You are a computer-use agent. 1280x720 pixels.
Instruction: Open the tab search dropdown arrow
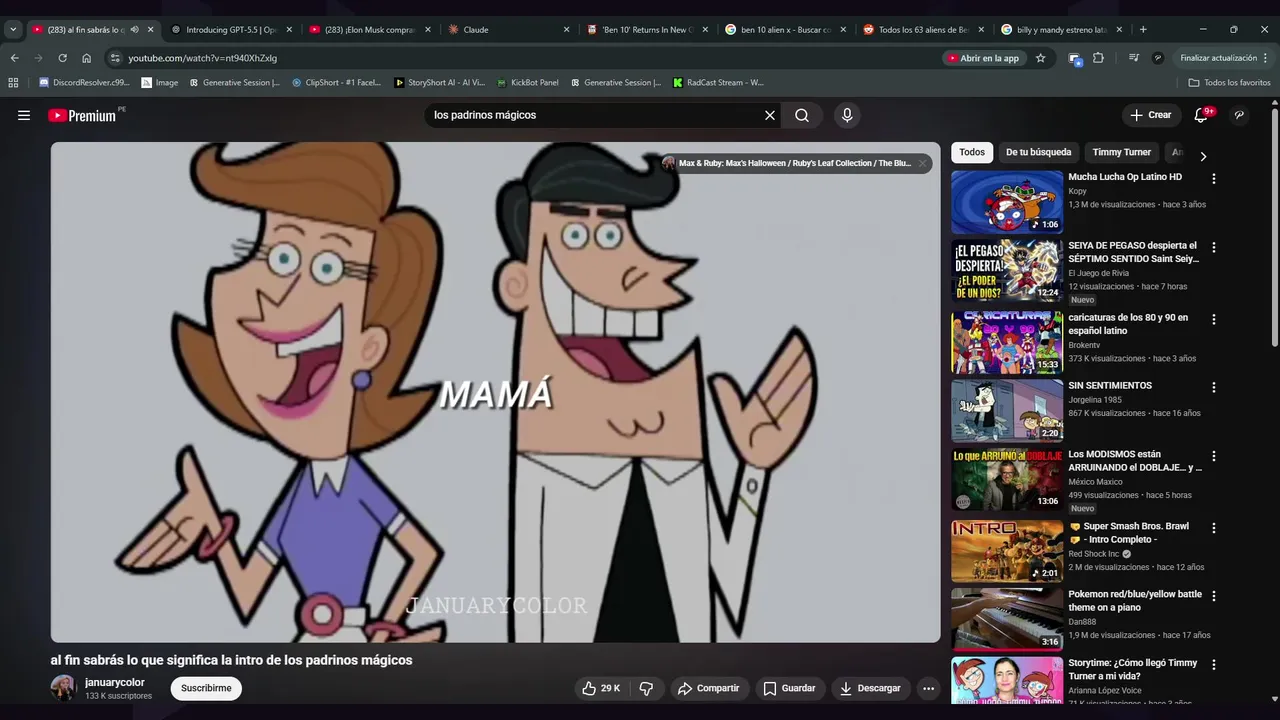12,30
